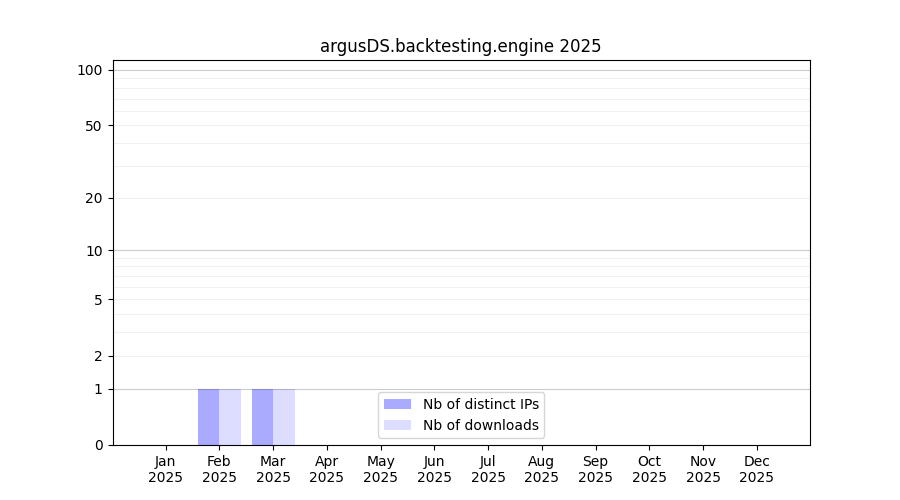This screenshot has height=500, width=900.
Task: Click the February downloads bar
Action: [x=230, y=417]
